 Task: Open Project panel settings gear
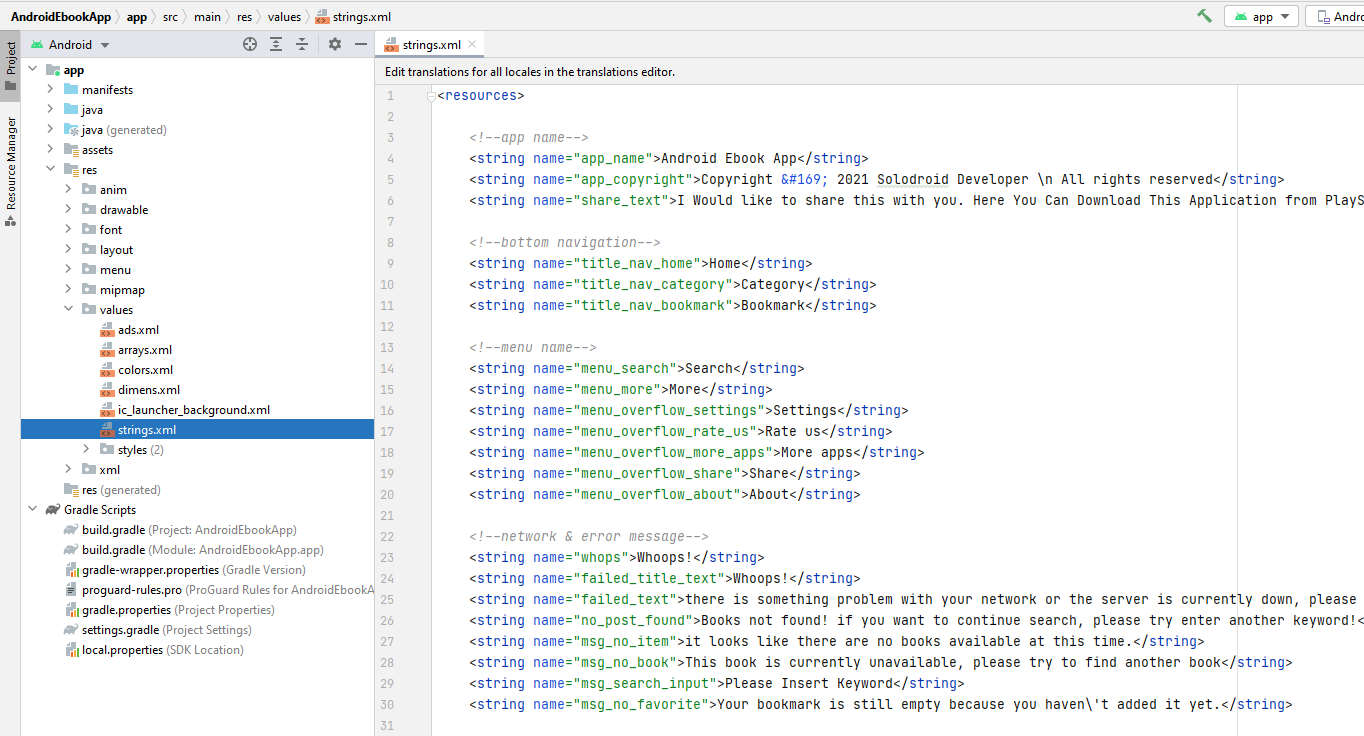(x=335, y=44)
